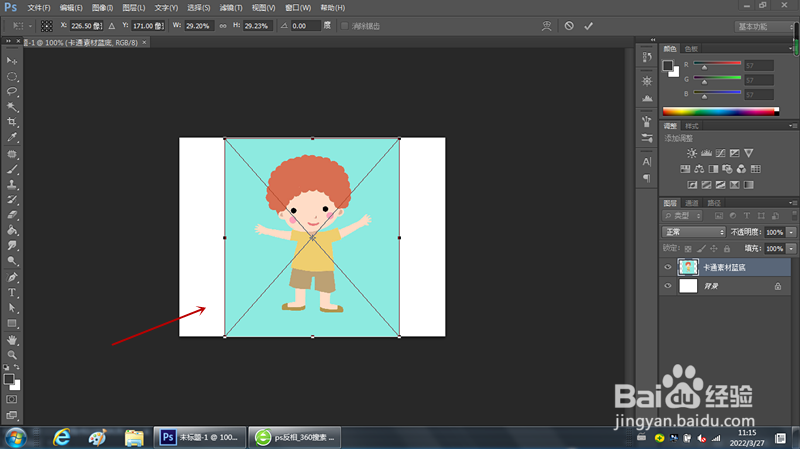Select the Lasso tool
The height and width of the screenshot is (449, 800).
click(12, 92)
